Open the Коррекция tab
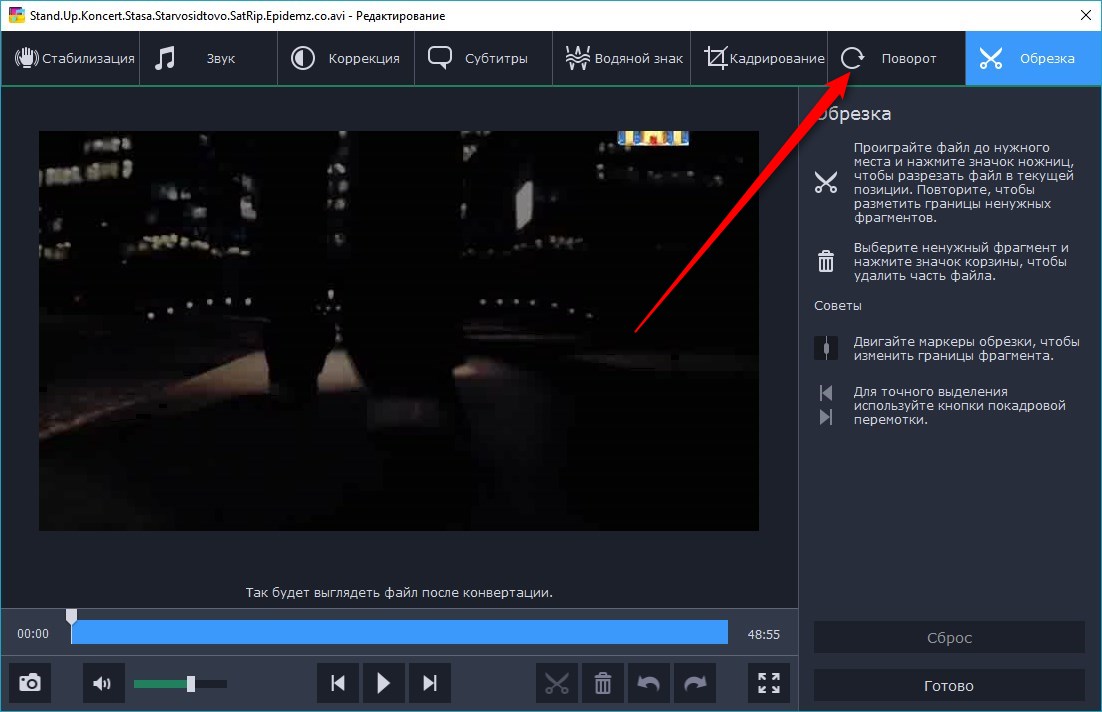This screenshot has height=712, width=1102. pyautogui.click(x=346, y=58)
